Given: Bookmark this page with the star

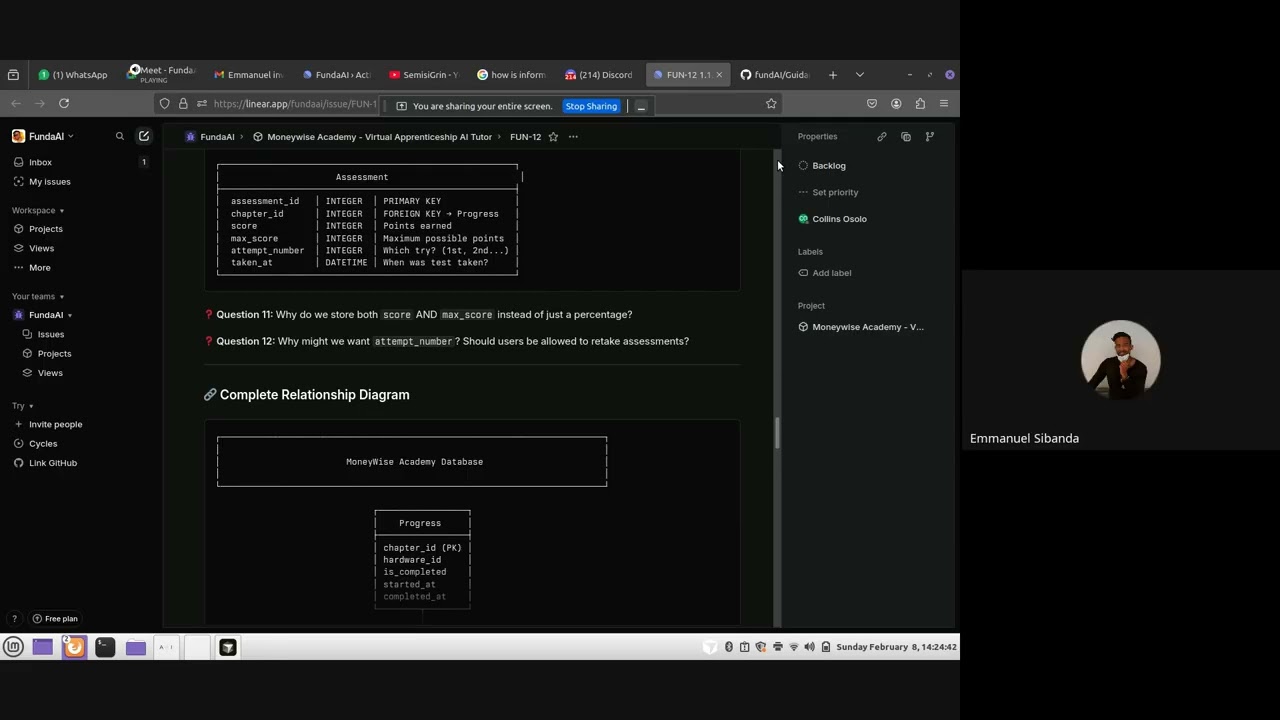Looking at the screenshot, I should [x=771, y=104].
